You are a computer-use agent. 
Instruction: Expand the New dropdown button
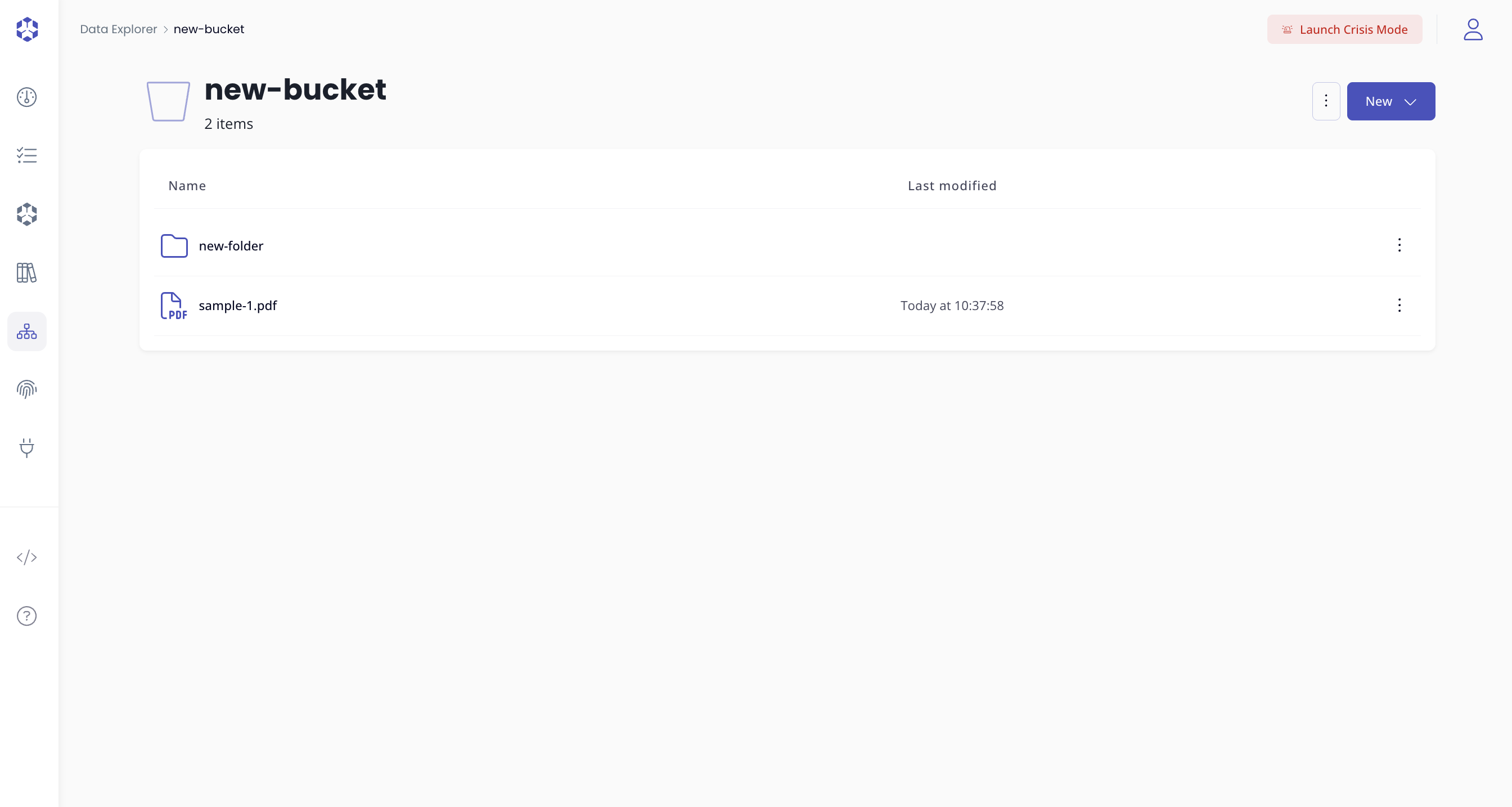(1390, 102)
